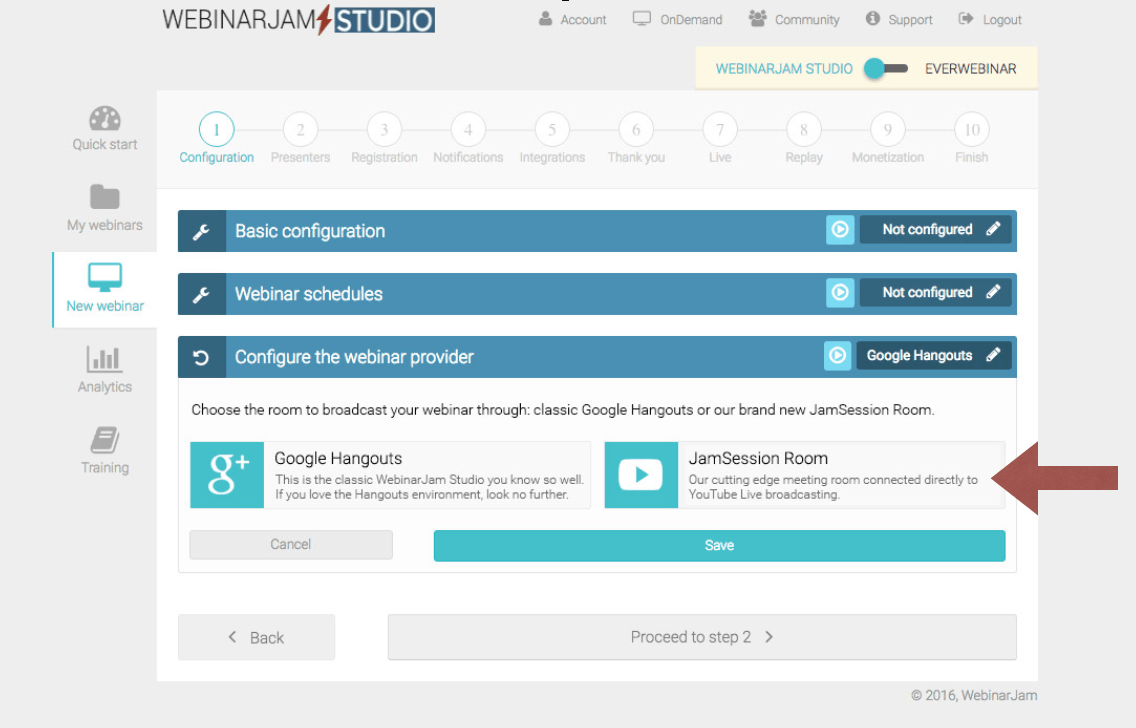The width and height of the screenshot is (1136, 728).
Task: Click the Cancel button
Action: [x=291, y=545]
